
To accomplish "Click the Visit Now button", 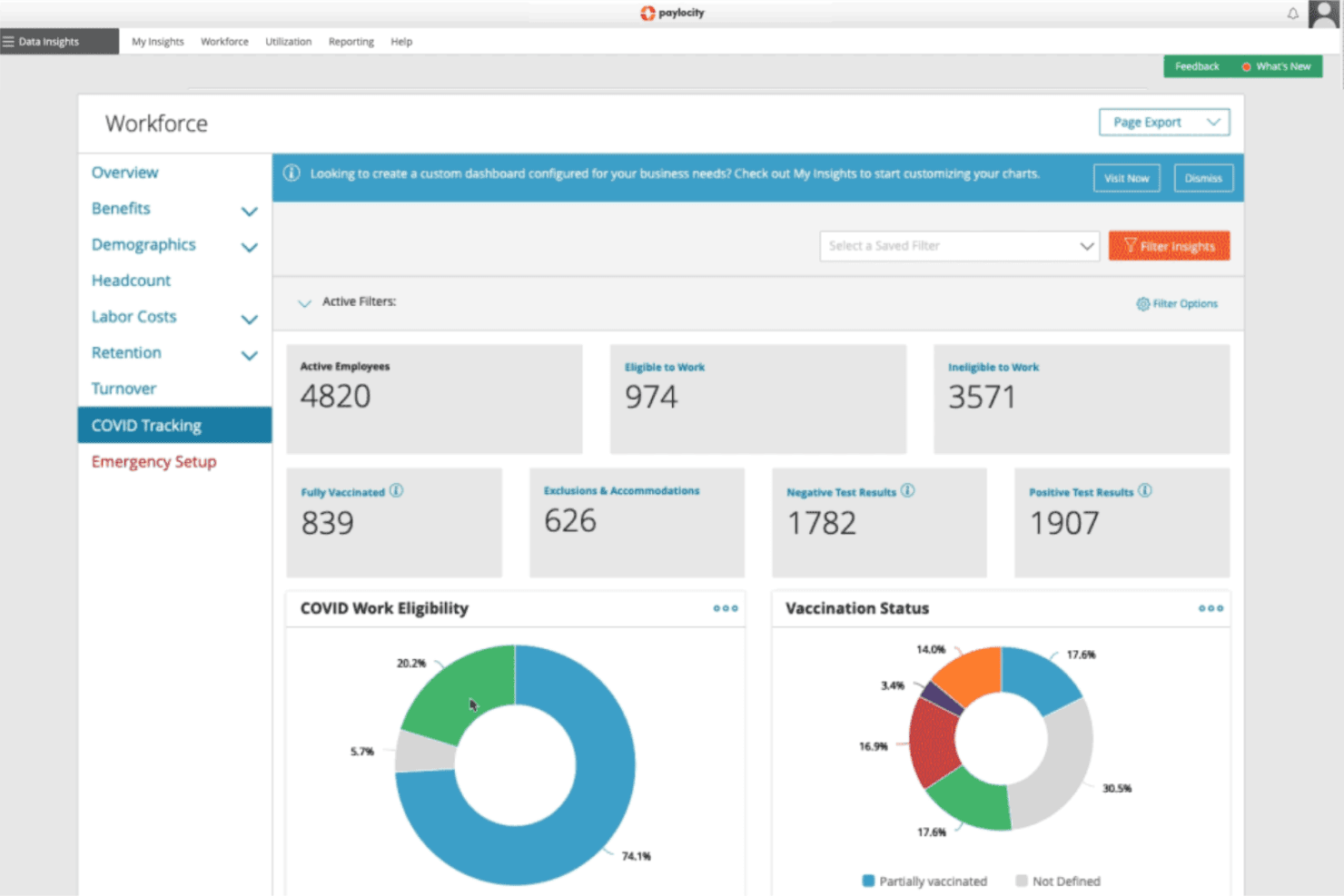I will tap(1126, 178).
